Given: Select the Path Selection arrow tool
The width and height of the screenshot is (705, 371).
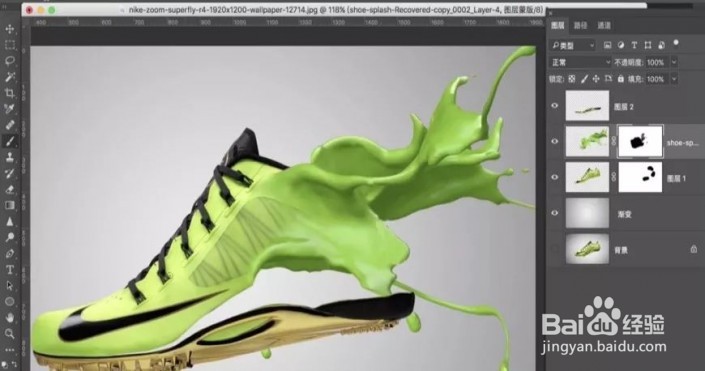Looking at the screenshot, I should click(9, 285).
